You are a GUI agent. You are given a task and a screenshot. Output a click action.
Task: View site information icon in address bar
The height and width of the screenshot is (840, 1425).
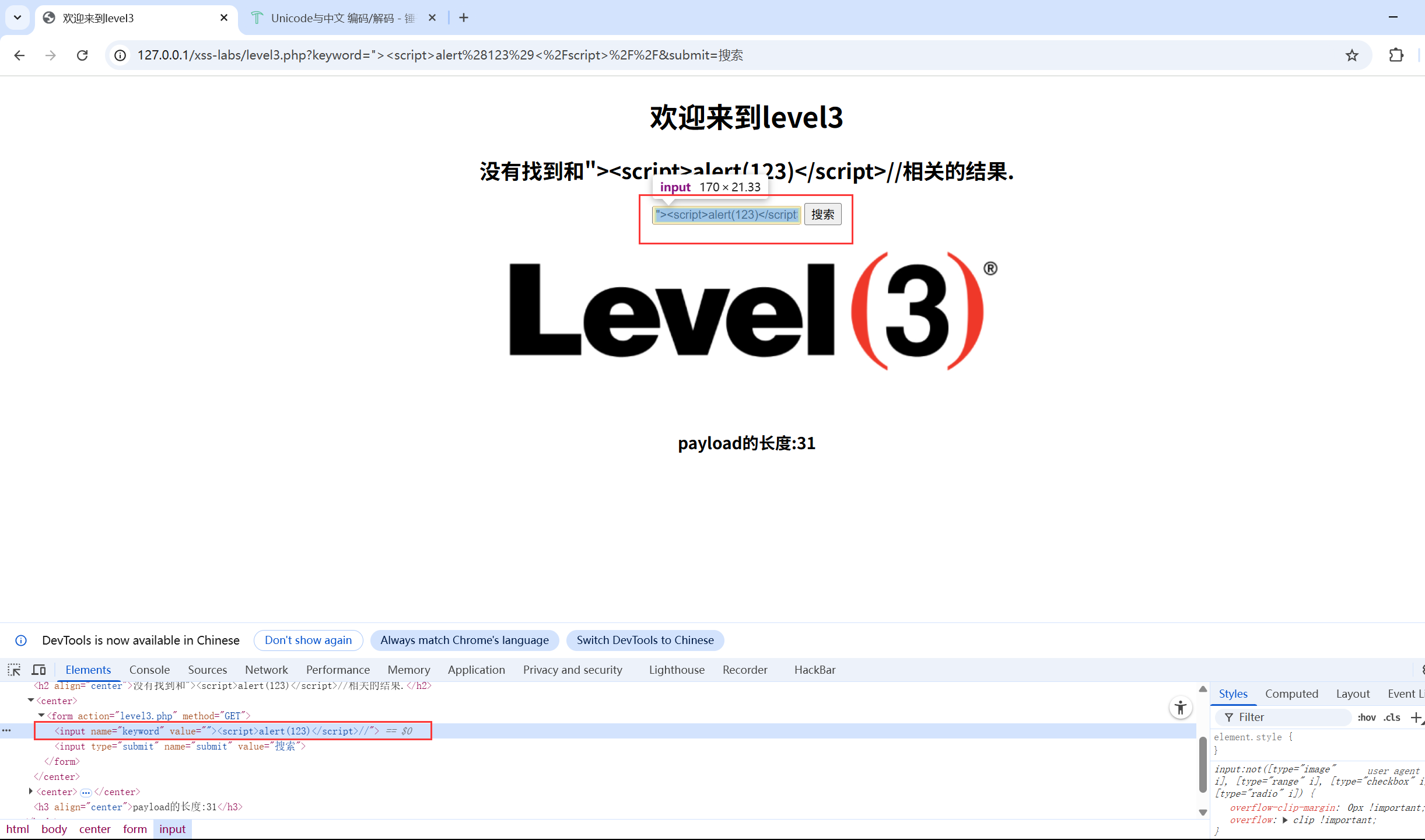[120, 55]
